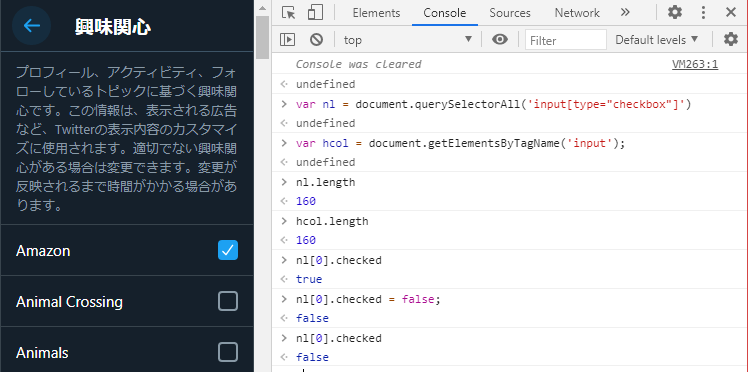Check the Animal Crossing checkbox
Viewport: 748px width, 372px height.
[x=228, y=301]
